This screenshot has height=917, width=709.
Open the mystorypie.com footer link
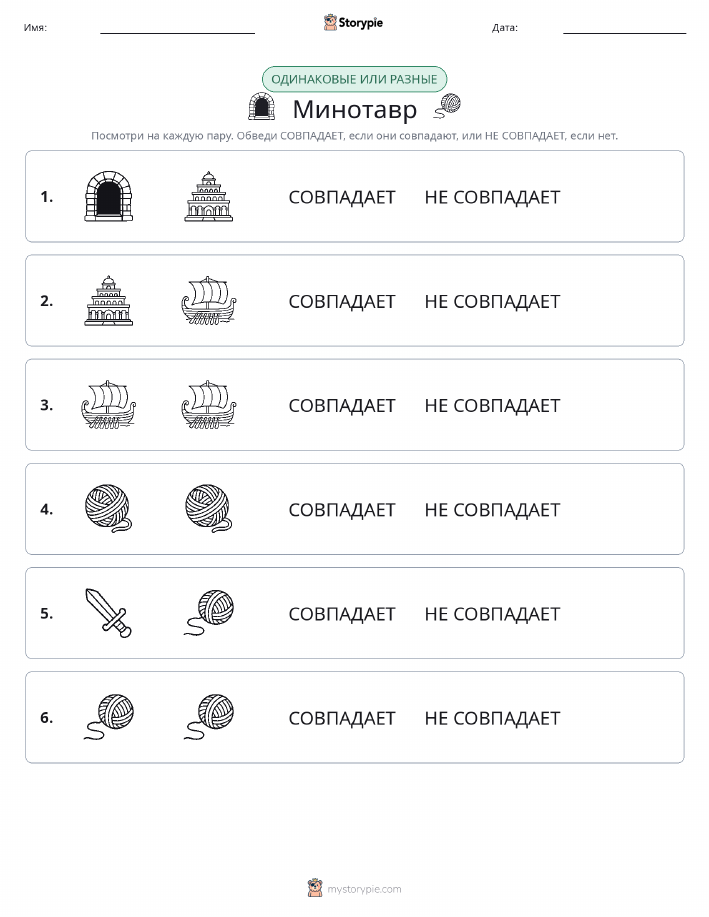point(354,888)
